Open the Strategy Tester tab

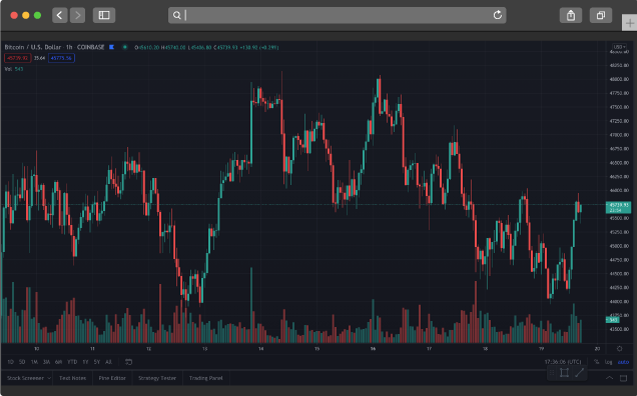click(157, 378)
